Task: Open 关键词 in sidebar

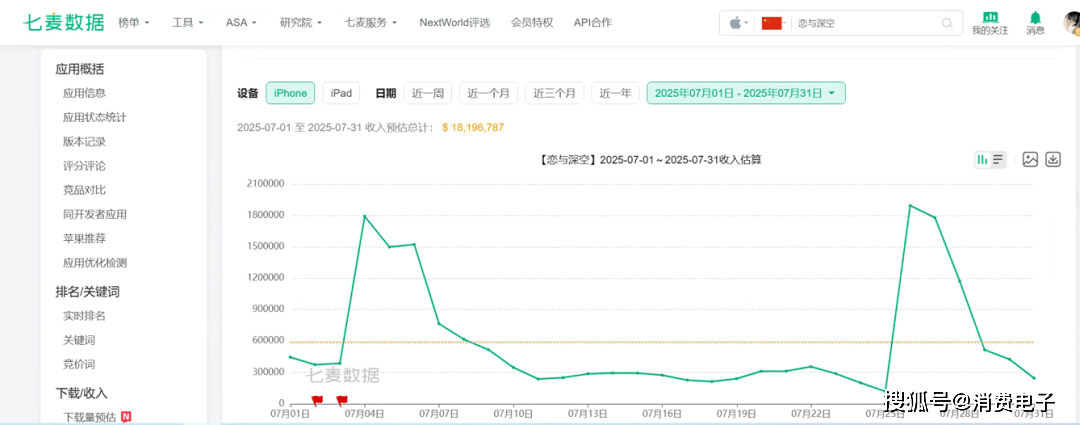Action: pyautogui.click(x=79, y=340)
